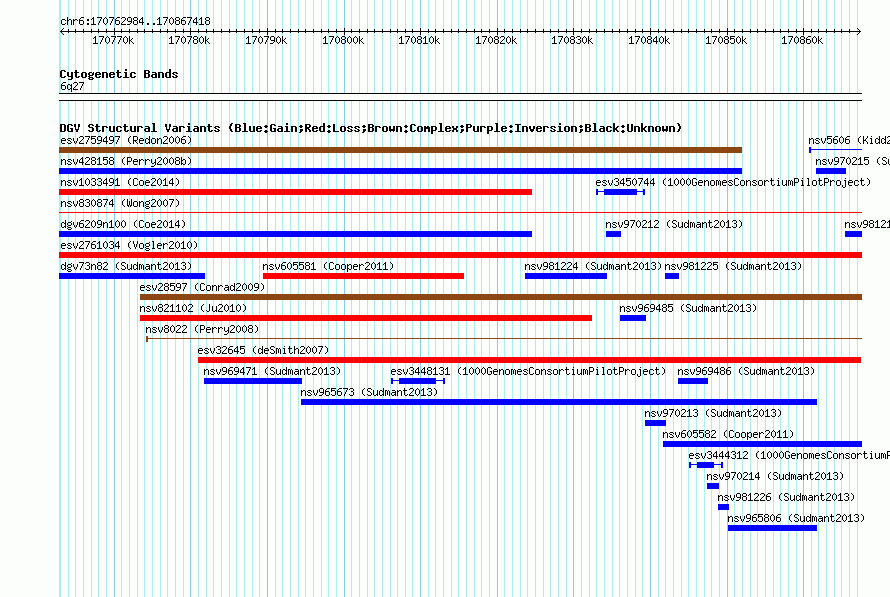The width and height of the screenshot is (890, 597).
Task: Select the red esv2761034 loss bar
Action: (x=460, y=255)
